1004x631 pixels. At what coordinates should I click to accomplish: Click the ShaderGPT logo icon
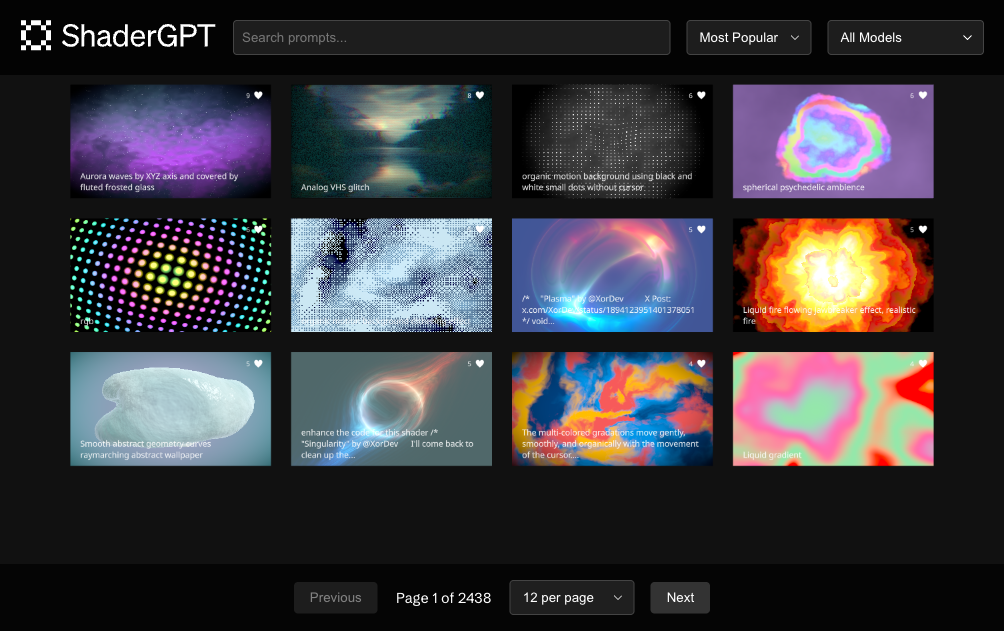click(x=37, y=34)
